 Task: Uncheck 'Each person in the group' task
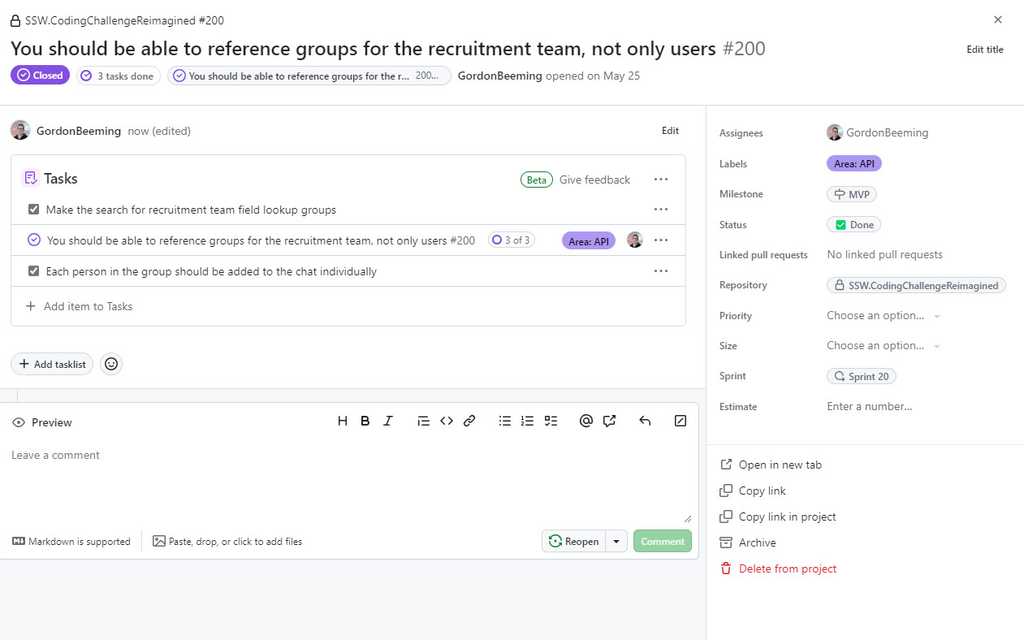[x=33, y=271]
